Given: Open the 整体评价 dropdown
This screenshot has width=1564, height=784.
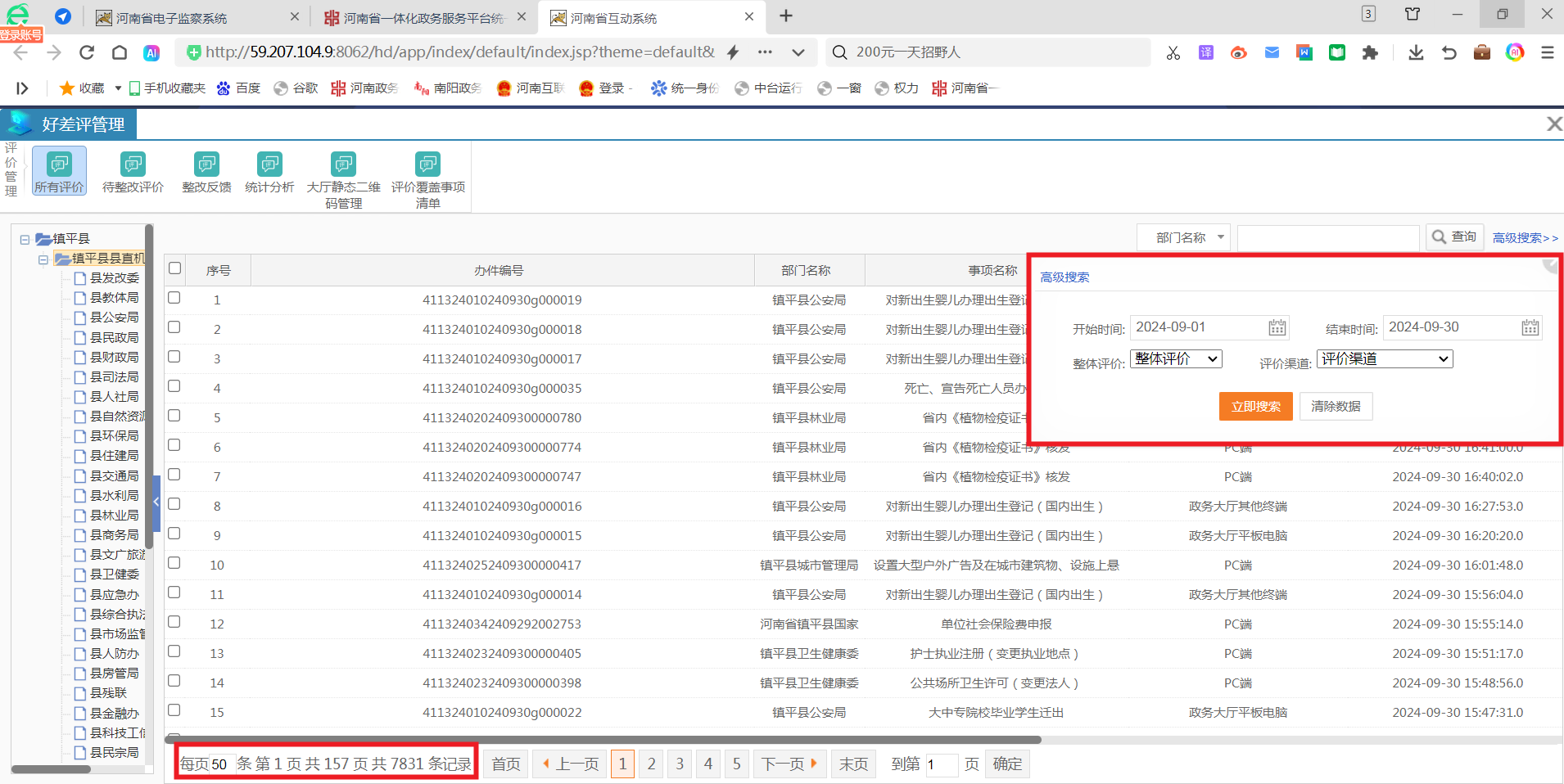Looking at the screenshot, I should [x=1176, y=358].
